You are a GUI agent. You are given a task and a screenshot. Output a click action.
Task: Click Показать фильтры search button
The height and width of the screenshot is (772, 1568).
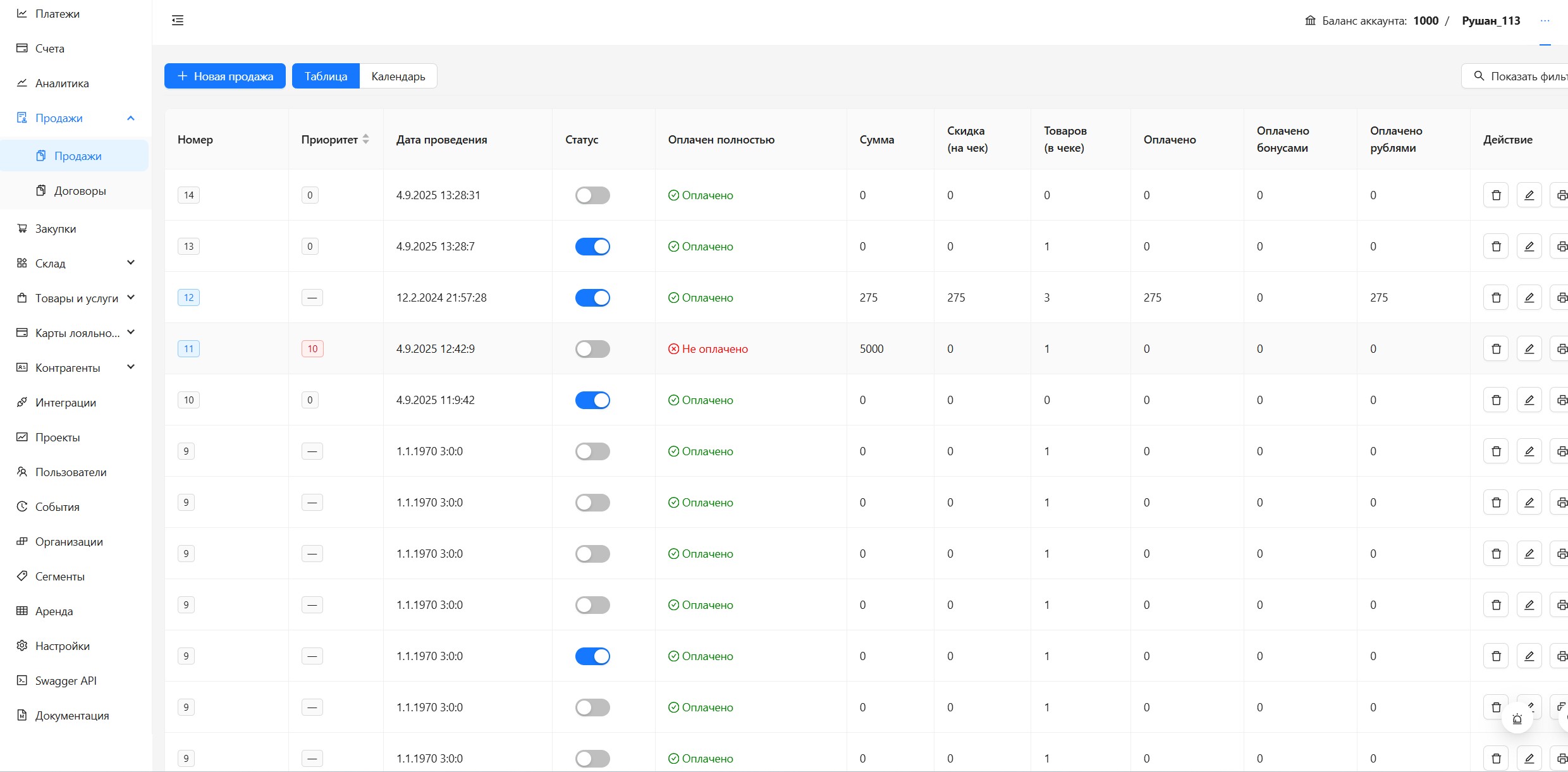point(1517,77)
